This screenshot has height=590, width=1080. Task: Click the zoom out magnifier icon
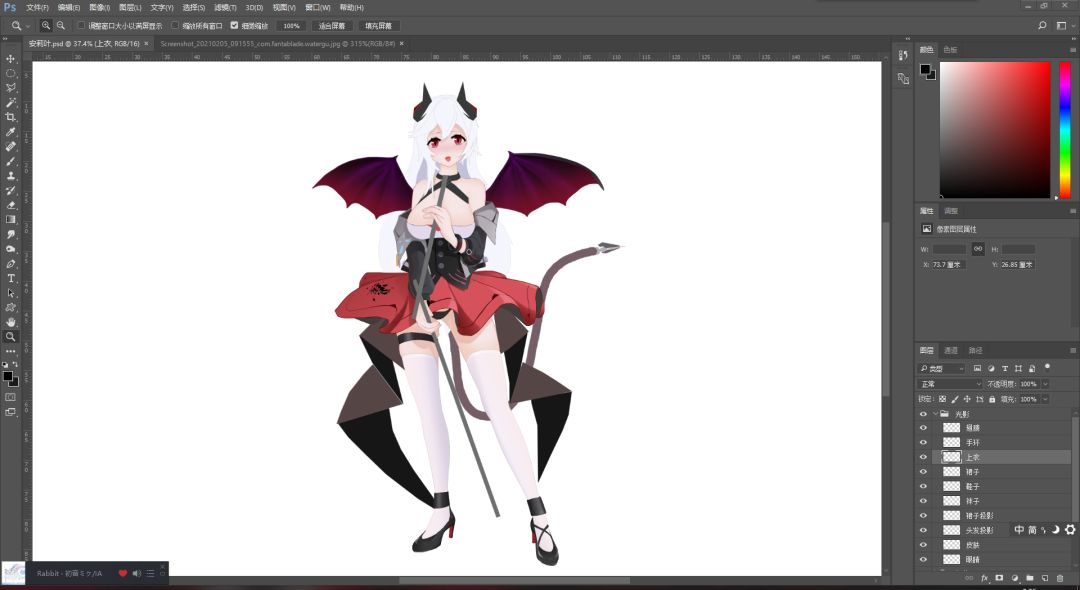[61, 25]
